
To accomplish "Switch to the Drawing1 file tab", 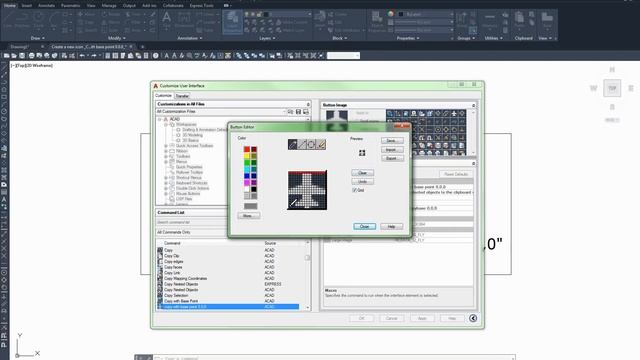I will point(20,47).
